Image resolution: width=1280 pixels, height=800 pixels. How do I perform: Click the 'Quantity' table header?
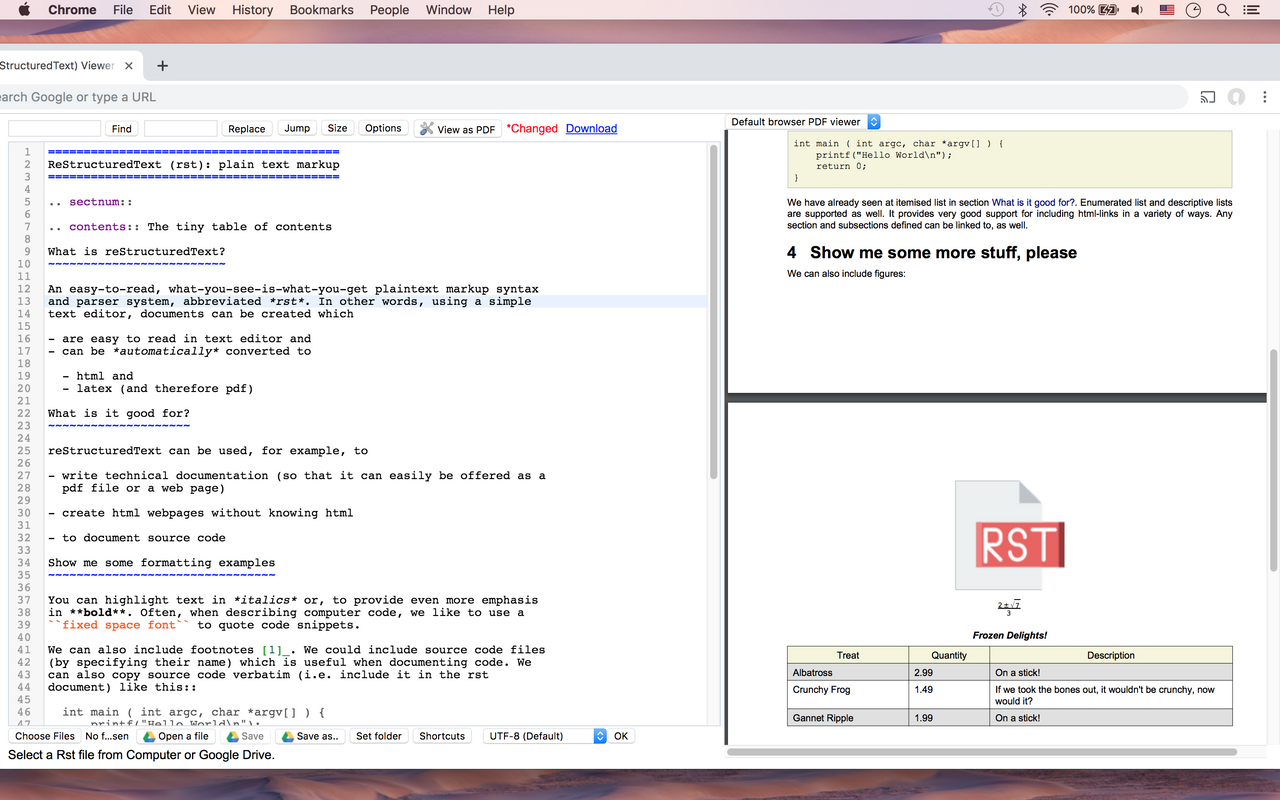pyautogui.click(x=948, y=655)
